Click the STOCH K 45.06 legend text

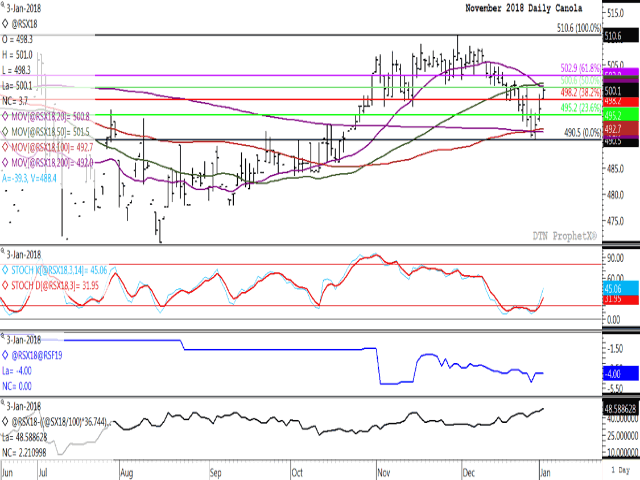59,270
